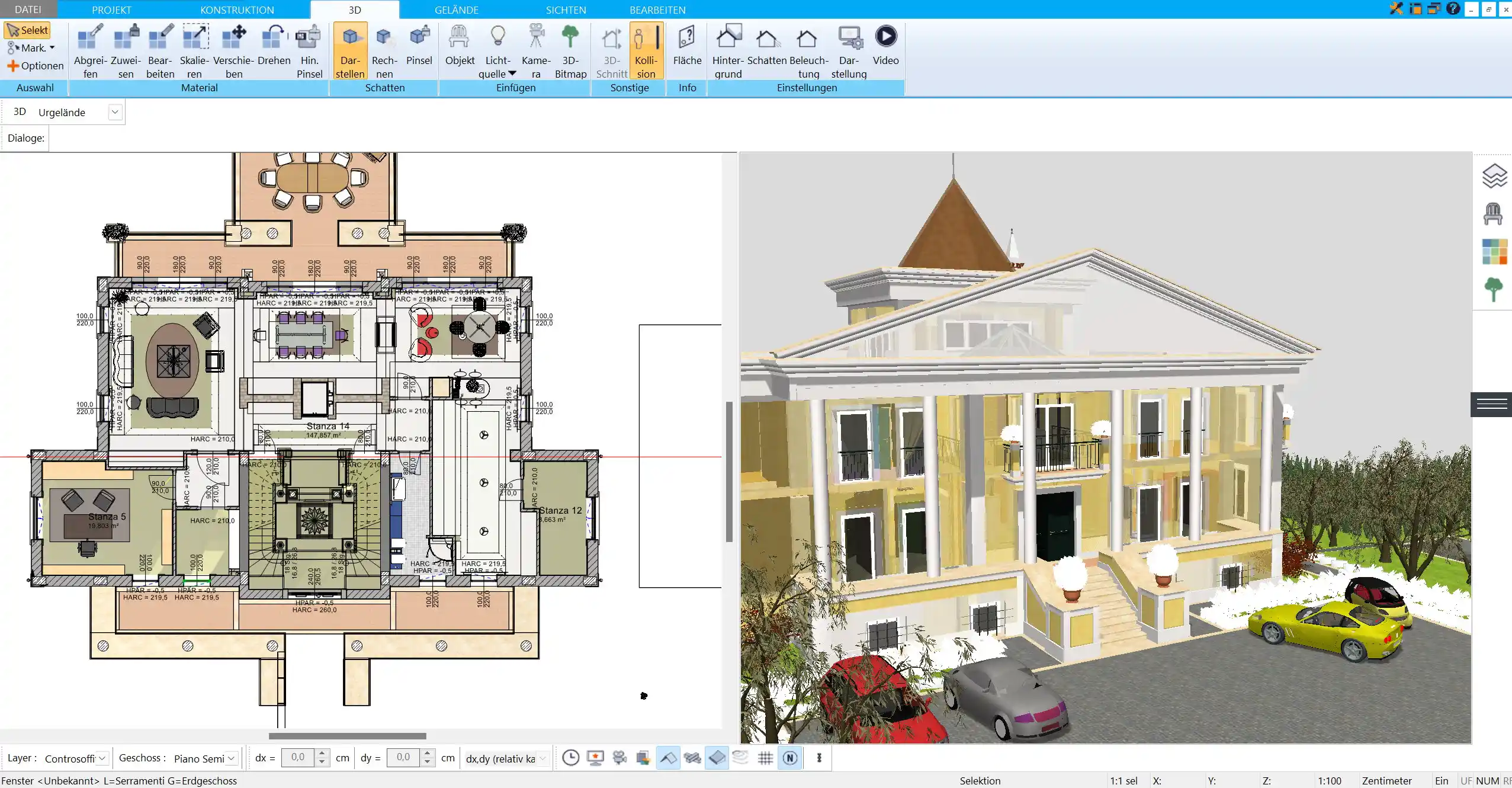This screenshot has width=1512, height=788.
Task: Toggle the terrain contours visibility button
Action: pyautogui.click(x=740, y=758)
